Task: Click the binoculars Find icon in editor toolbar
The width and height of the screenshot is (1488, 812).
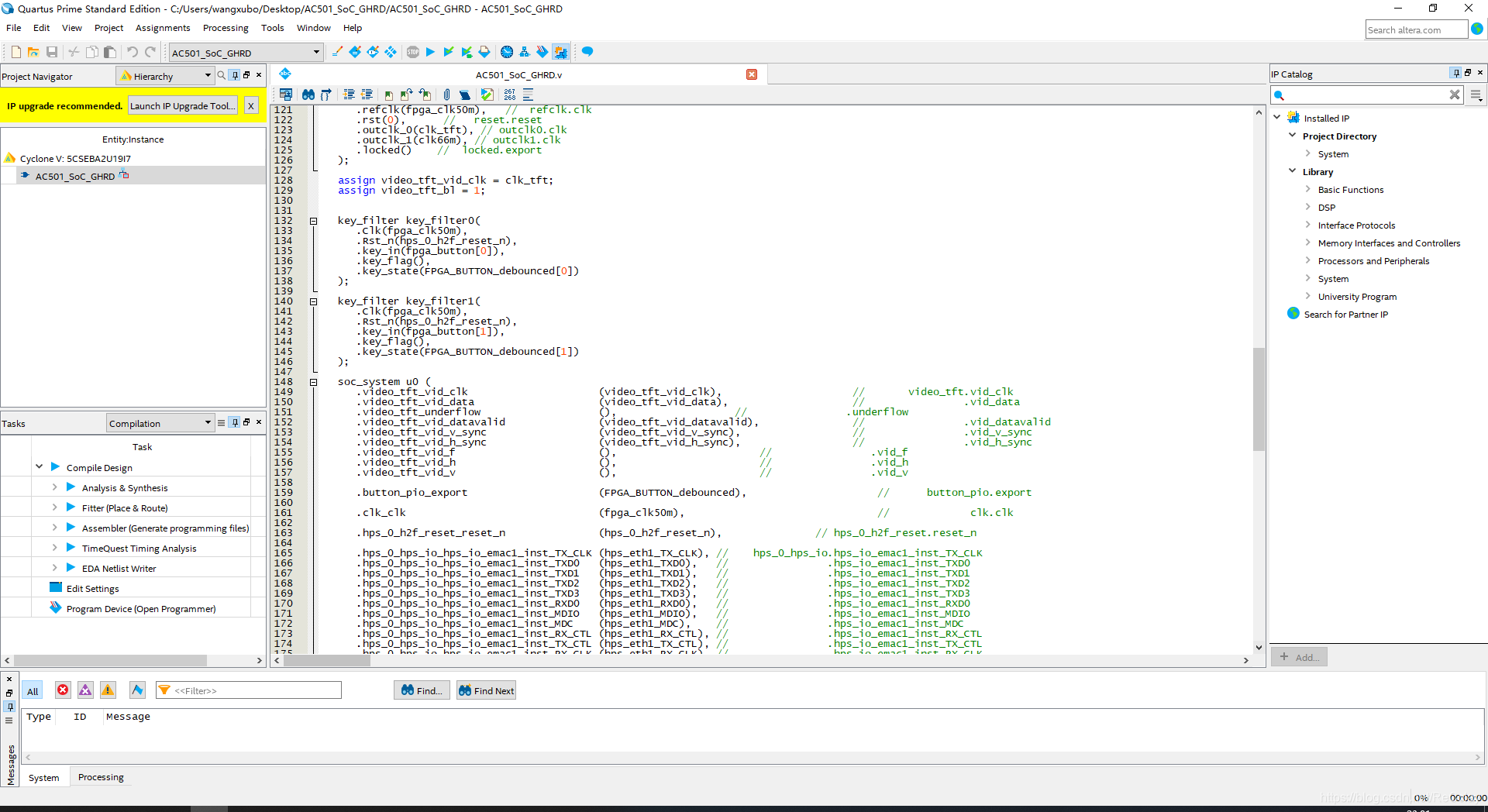Action: [308, 95]
